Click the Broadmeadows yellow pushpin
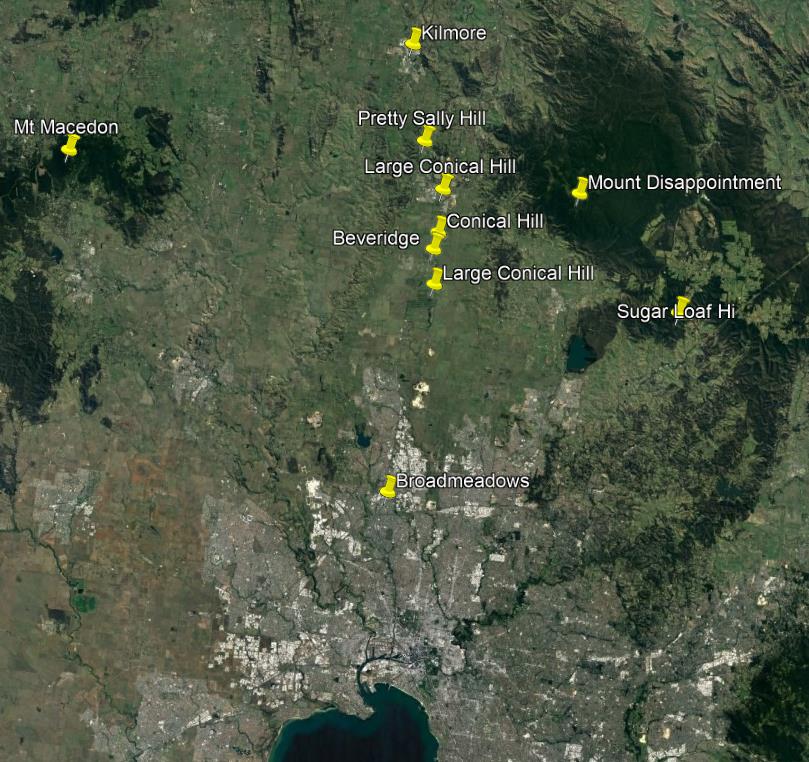 [388, 486]
